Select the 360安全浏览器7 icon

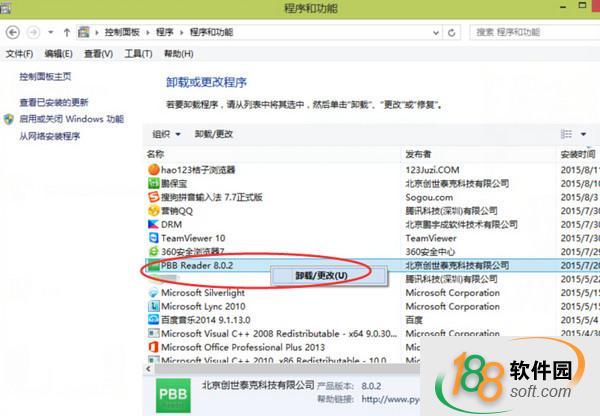(x=153, y=251)
